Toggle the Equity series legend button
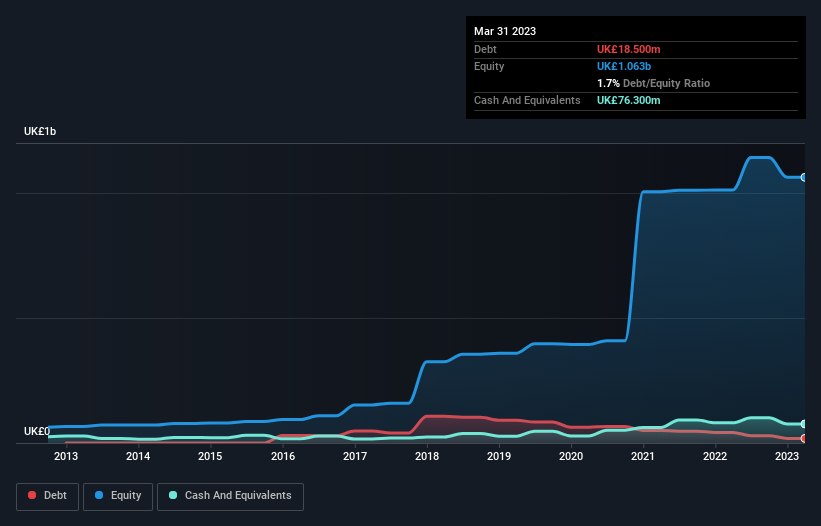This screenshot has width=821, height=526. tap(118, 496)
